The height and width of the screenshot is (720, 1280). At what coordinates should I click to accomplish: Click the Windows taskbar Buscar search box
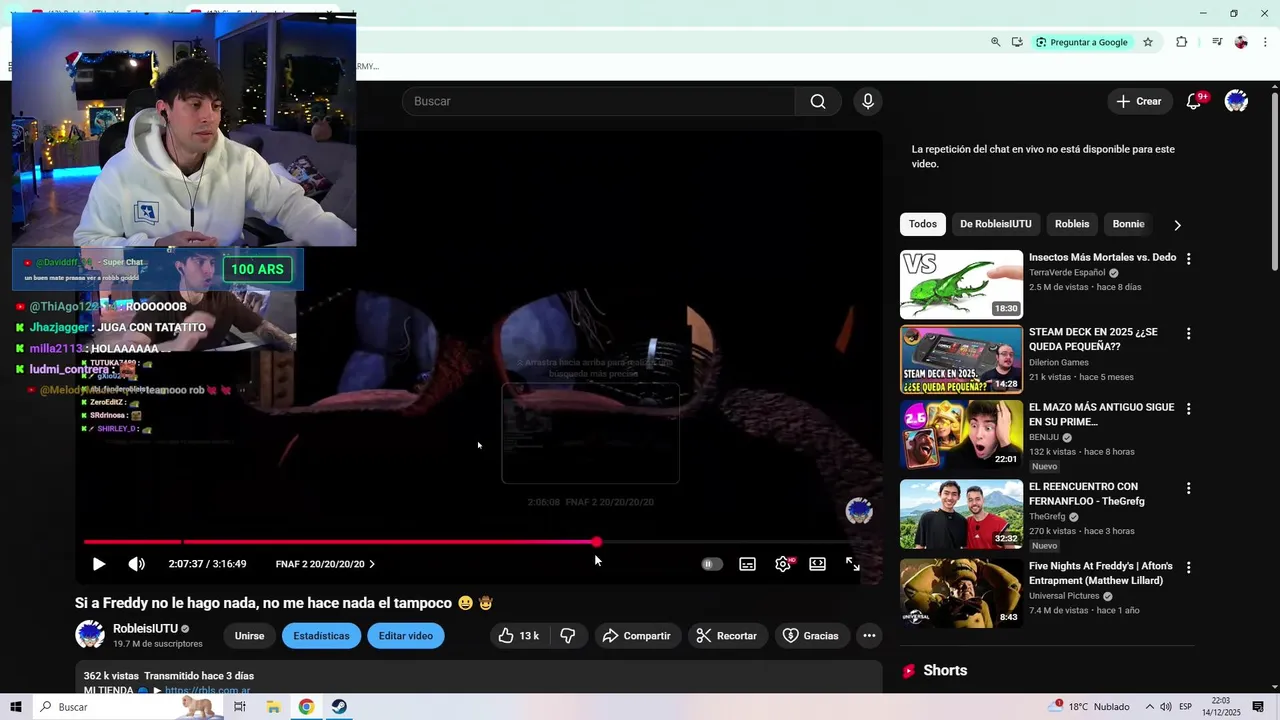click(x=128, y=707)
